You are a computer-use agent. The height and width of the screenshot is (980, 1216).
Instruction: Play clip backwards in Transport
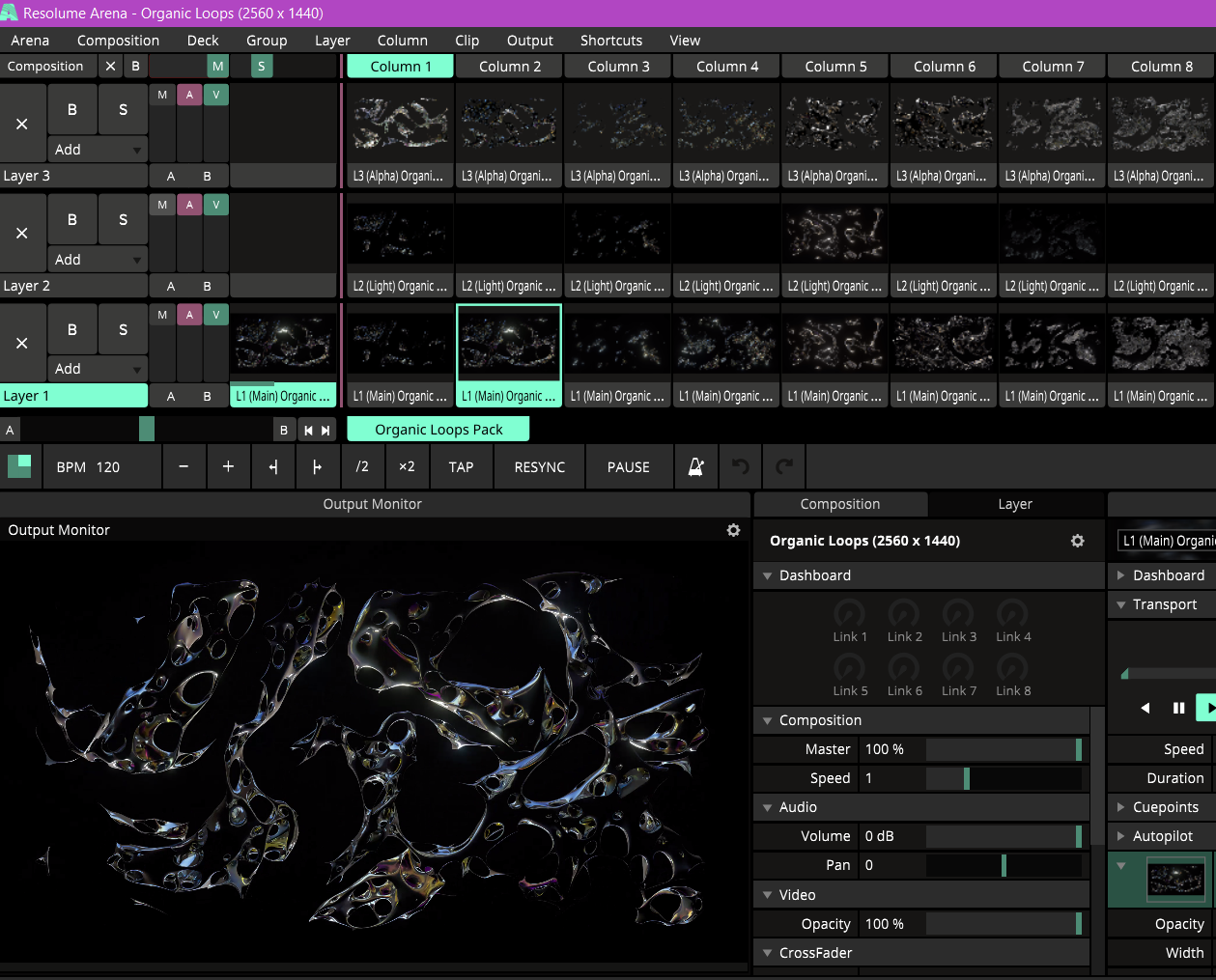tap(1145, 708)
